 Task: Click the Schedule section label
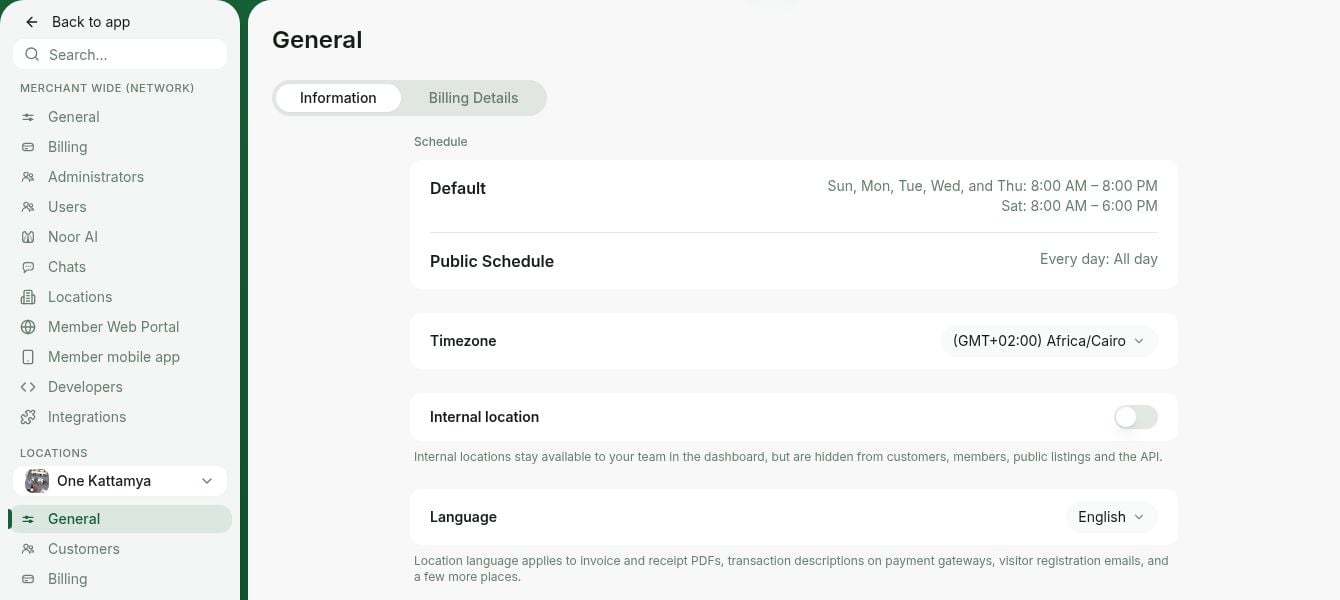441,142
